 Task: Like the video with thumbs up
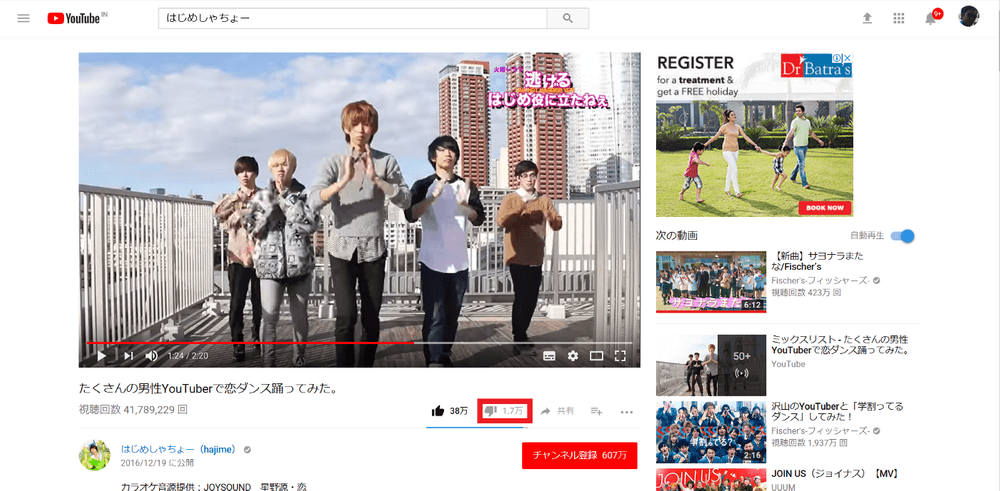(x=438, y=411)
